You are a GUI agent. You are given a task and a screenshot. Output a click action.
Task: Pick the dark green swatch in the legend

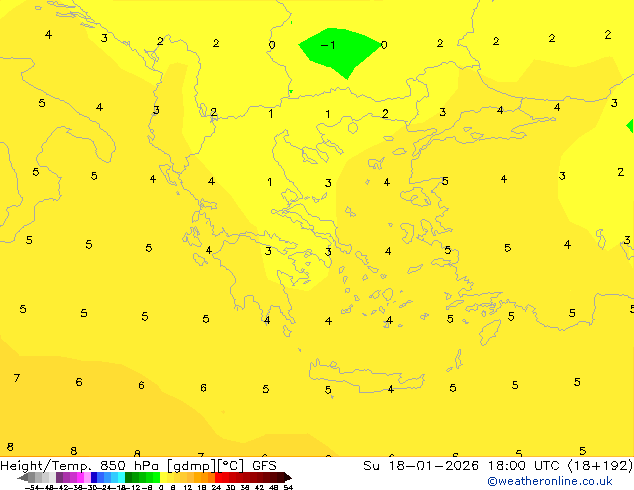(129, 478)
